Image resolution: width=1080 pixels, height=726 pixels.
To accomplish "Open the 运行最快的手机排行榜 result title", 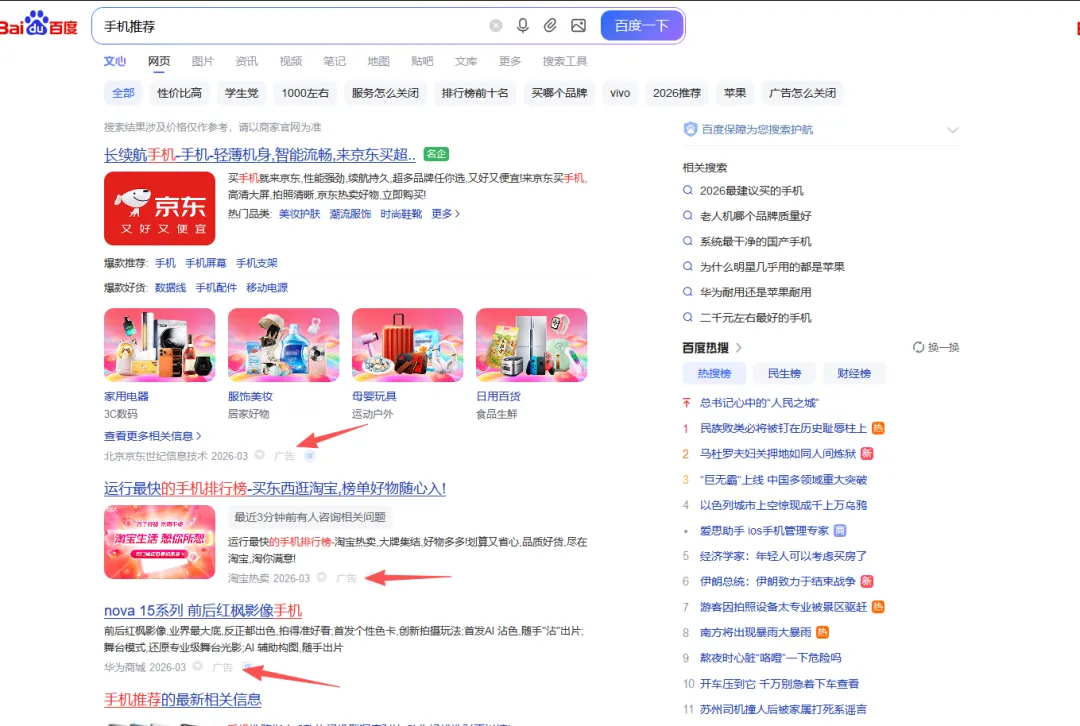I will click(275, 489).
